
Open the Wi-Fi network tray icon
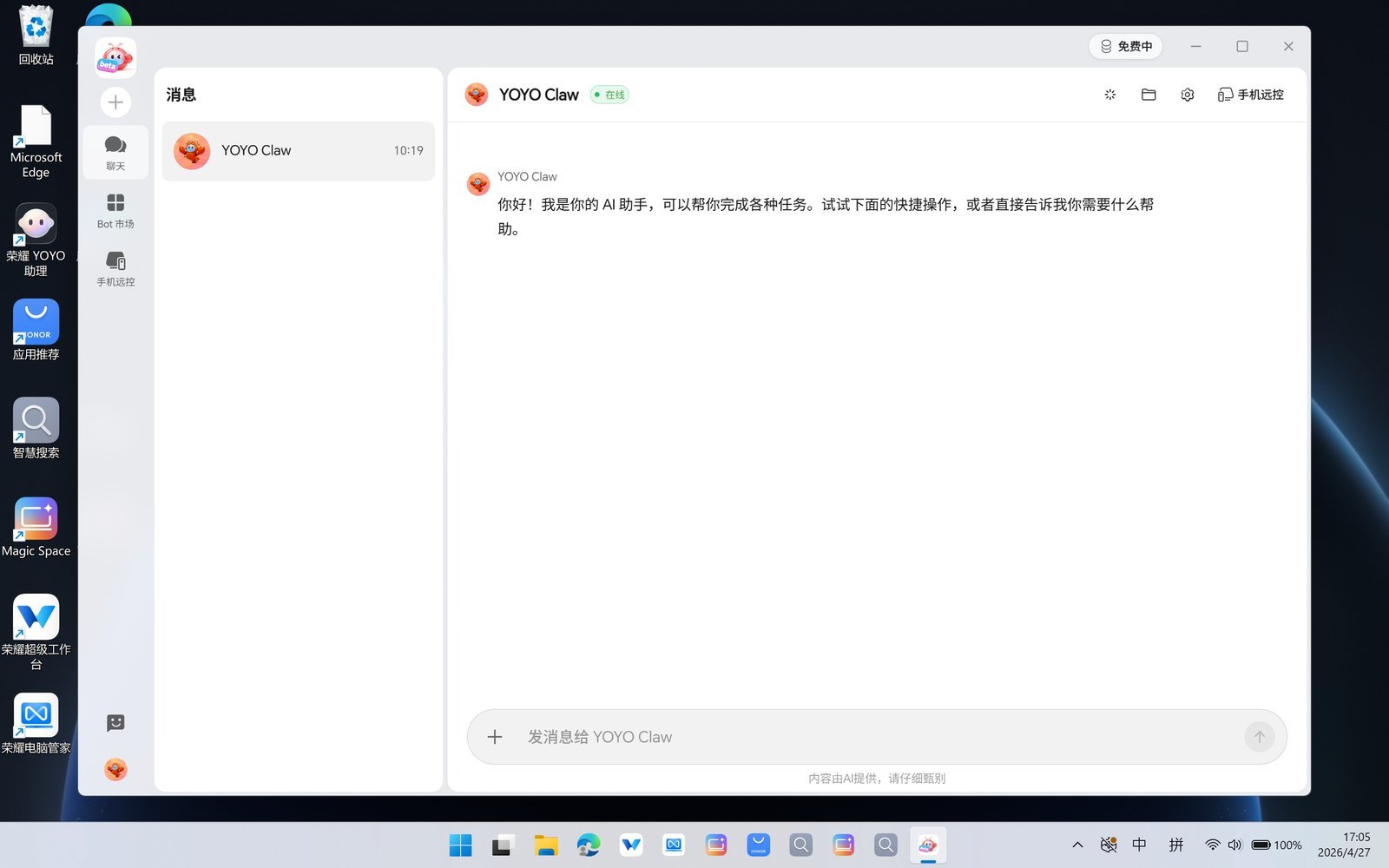coord(1213,845)
